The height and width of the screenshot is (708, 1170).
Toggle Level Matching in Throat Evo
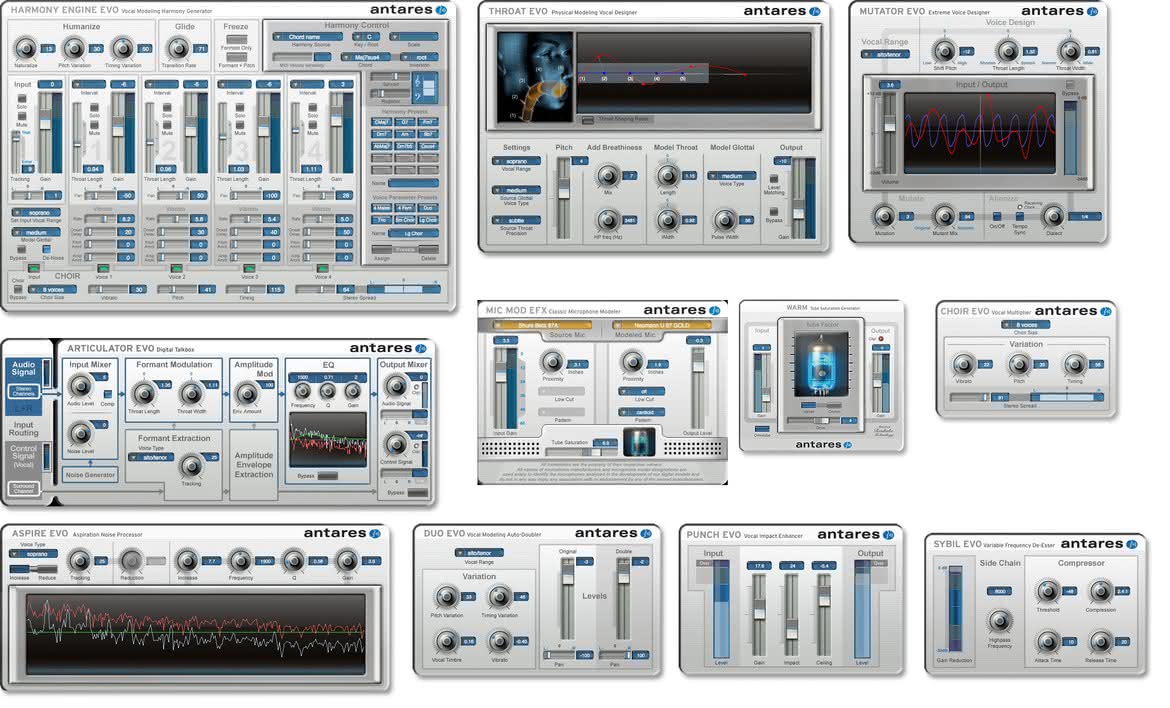774,180
